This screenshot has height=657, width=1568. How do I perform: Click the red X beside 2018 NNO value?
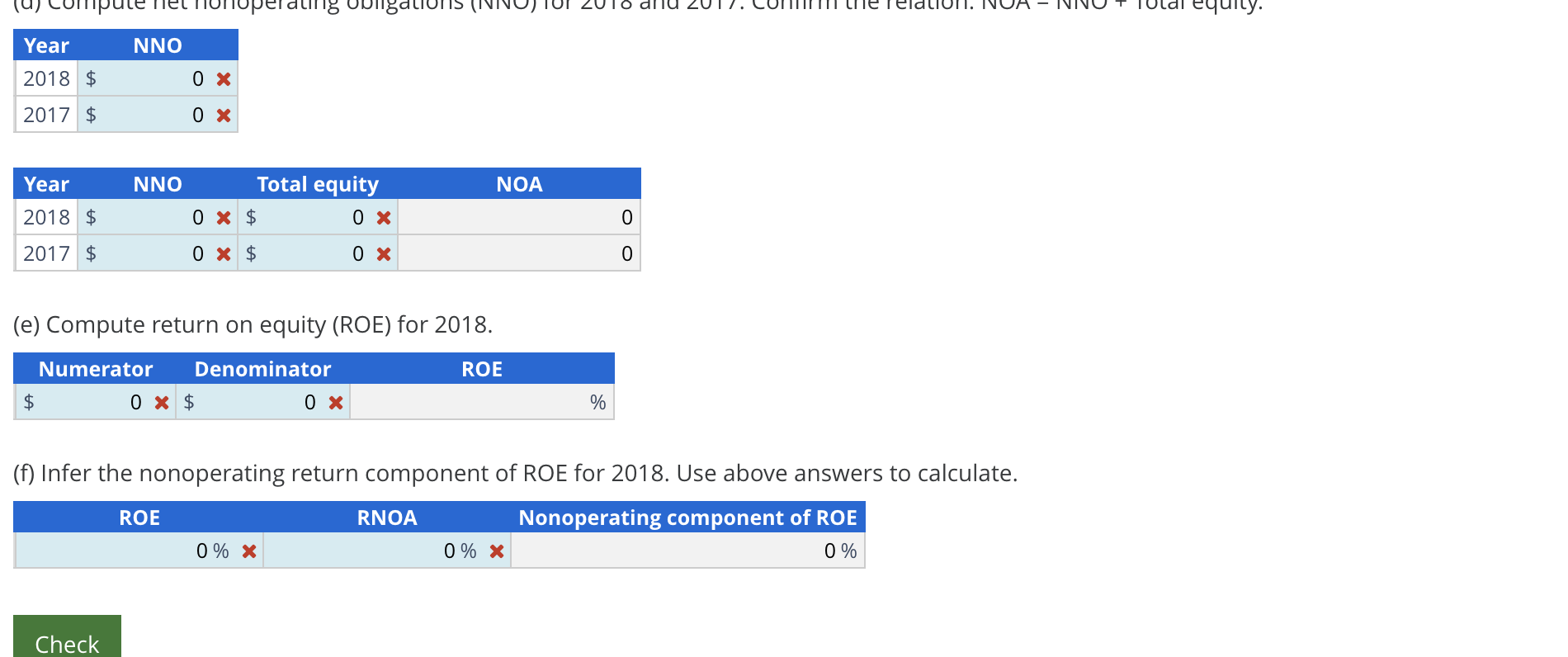click(222, 79)
